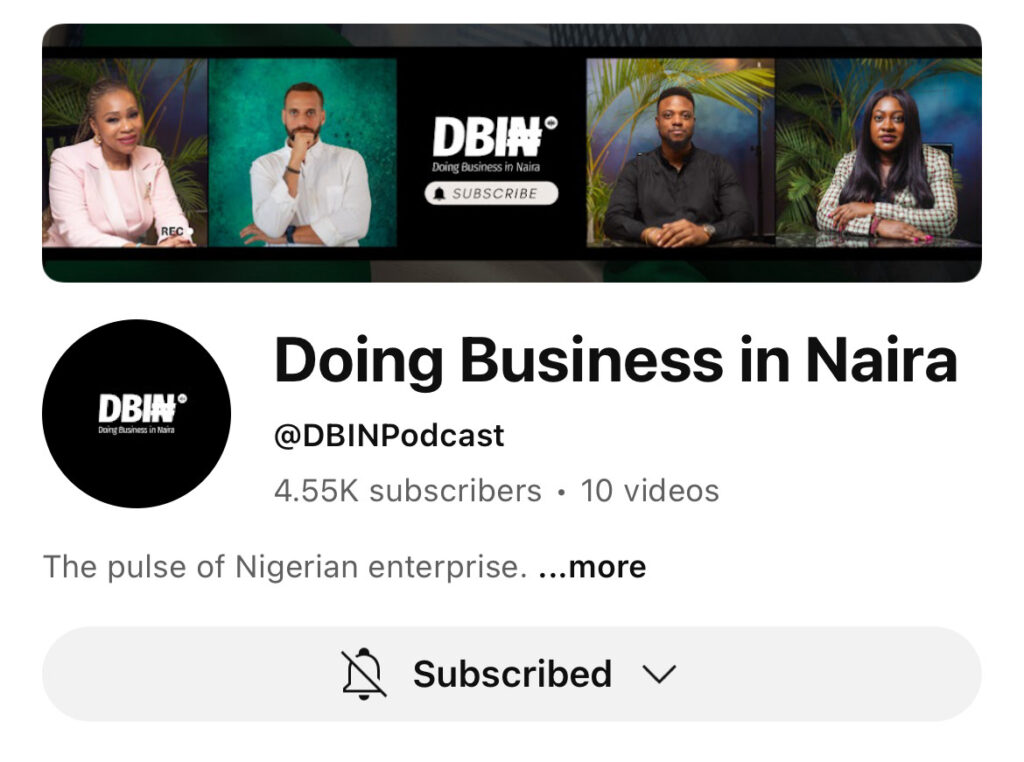Click the @DBINPodcast channel handle
Screen dimensions: 1024x762
point(389,436)
